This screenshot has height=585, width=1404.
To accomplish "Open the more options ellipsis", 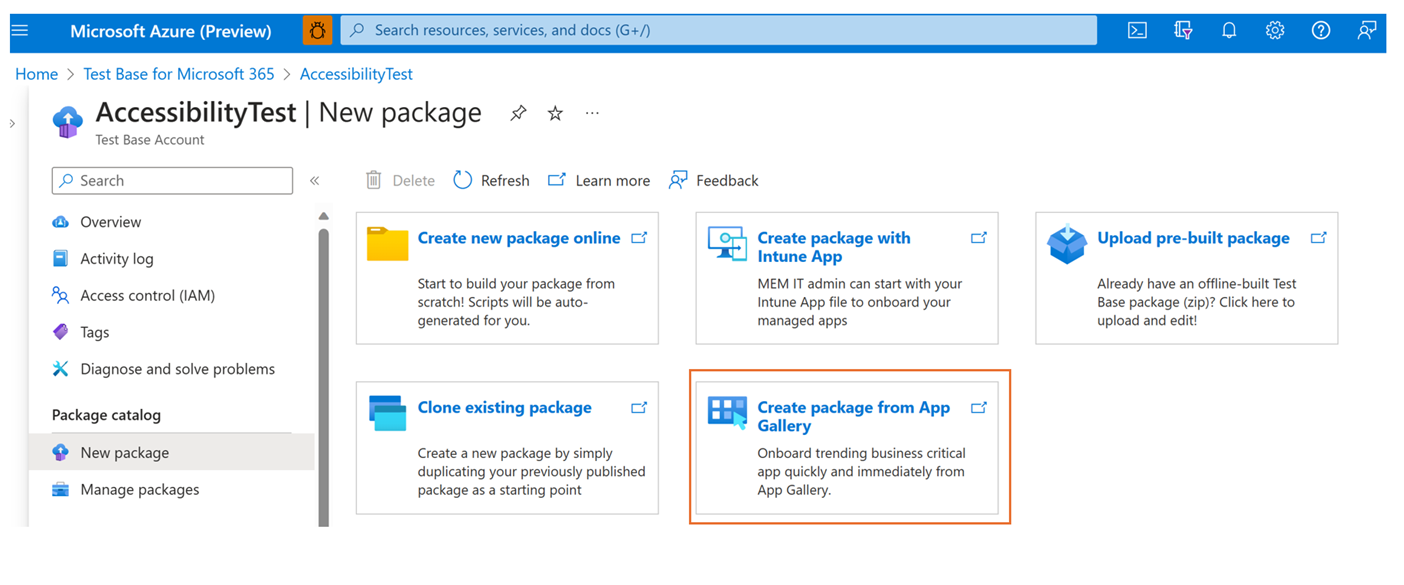I will click(592, 114).
